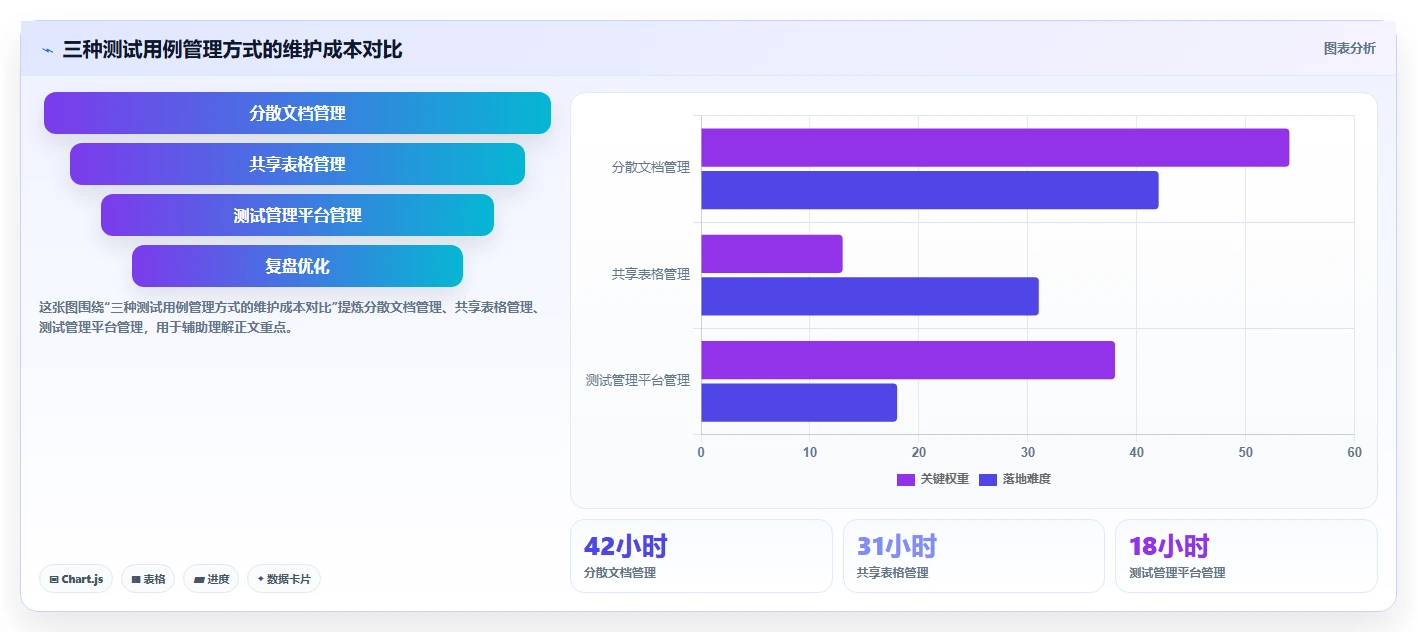Click the 图表分析 label in header
This screenshot has width=1417, height=632.
coord(1349,49)
